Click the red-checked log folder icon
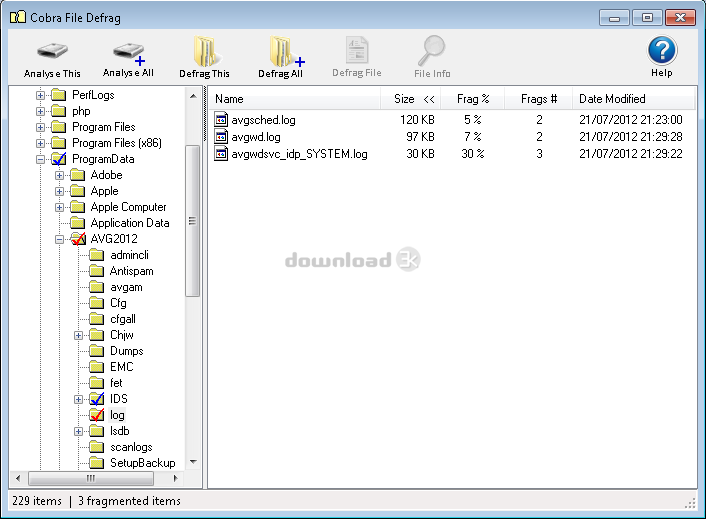This screenshot has height=519, width=706. coord(97,415)
